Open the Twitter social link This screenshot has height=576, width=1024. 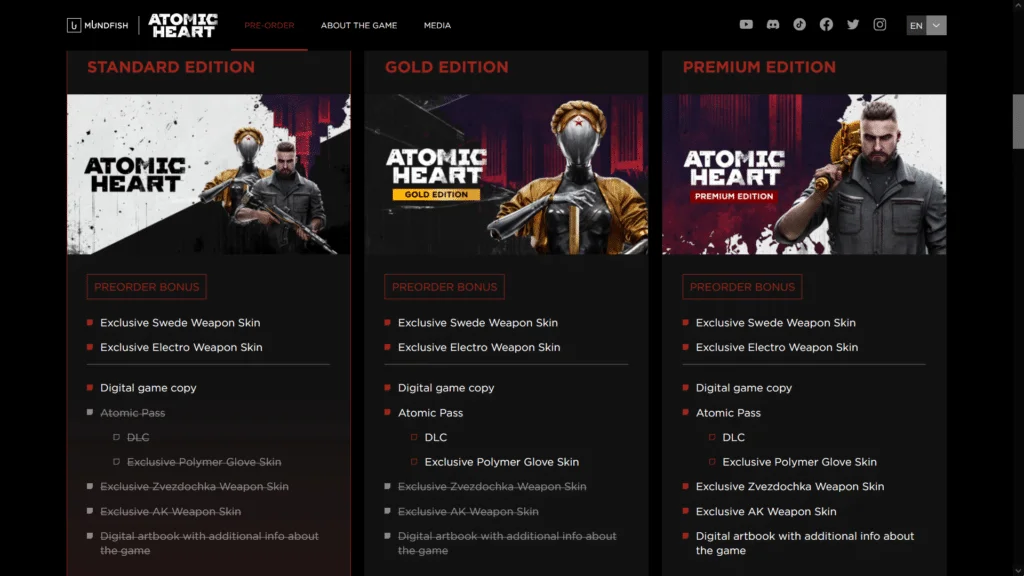pos(853,25)
